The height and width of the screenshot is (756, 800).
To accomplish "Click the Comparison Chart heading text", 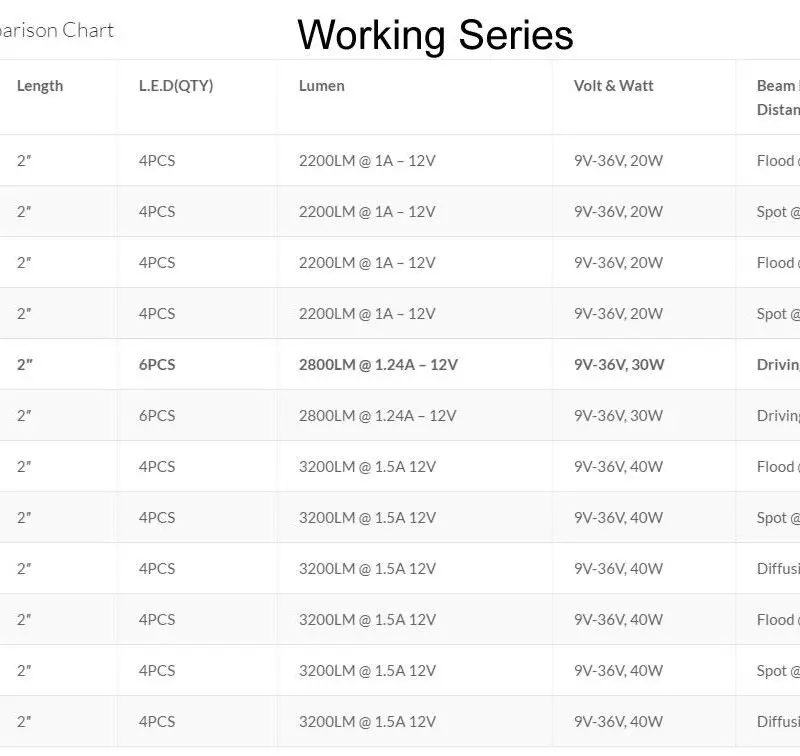I will [57, 30].
